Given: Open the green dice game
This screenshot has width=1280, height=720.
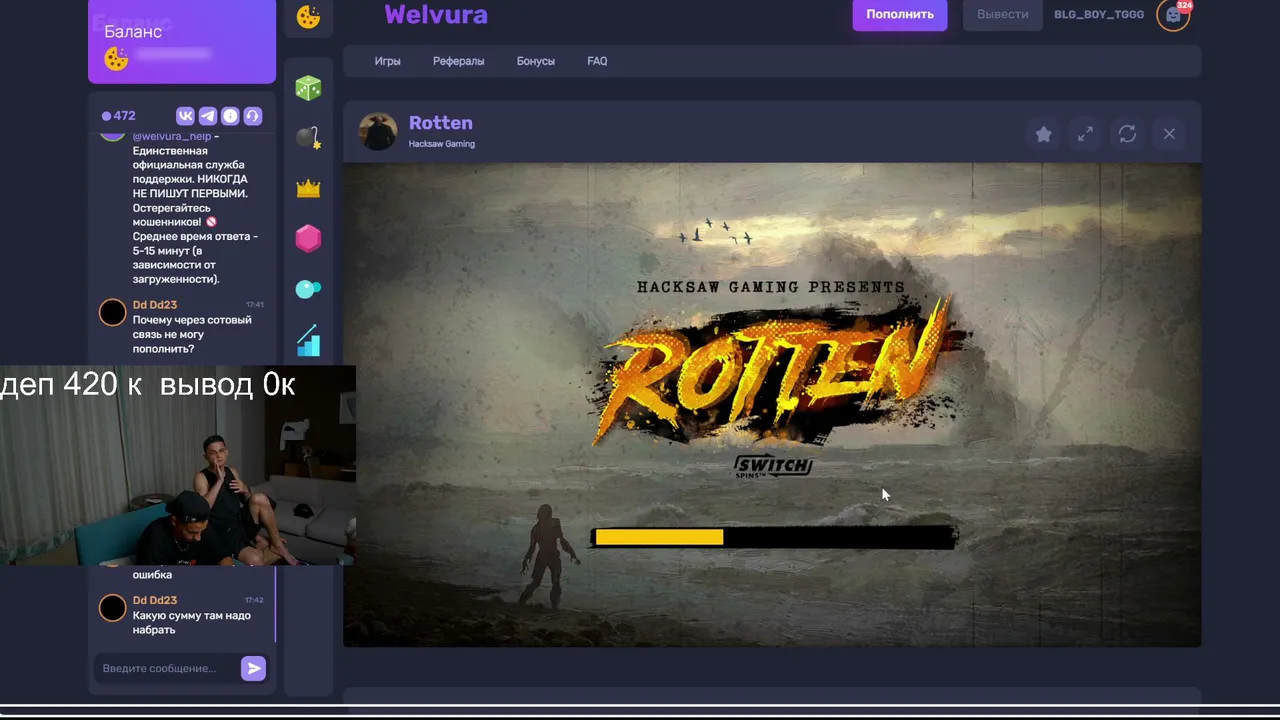Looking at the screenshot, I should pyautogui.click(x=308, y=88).
